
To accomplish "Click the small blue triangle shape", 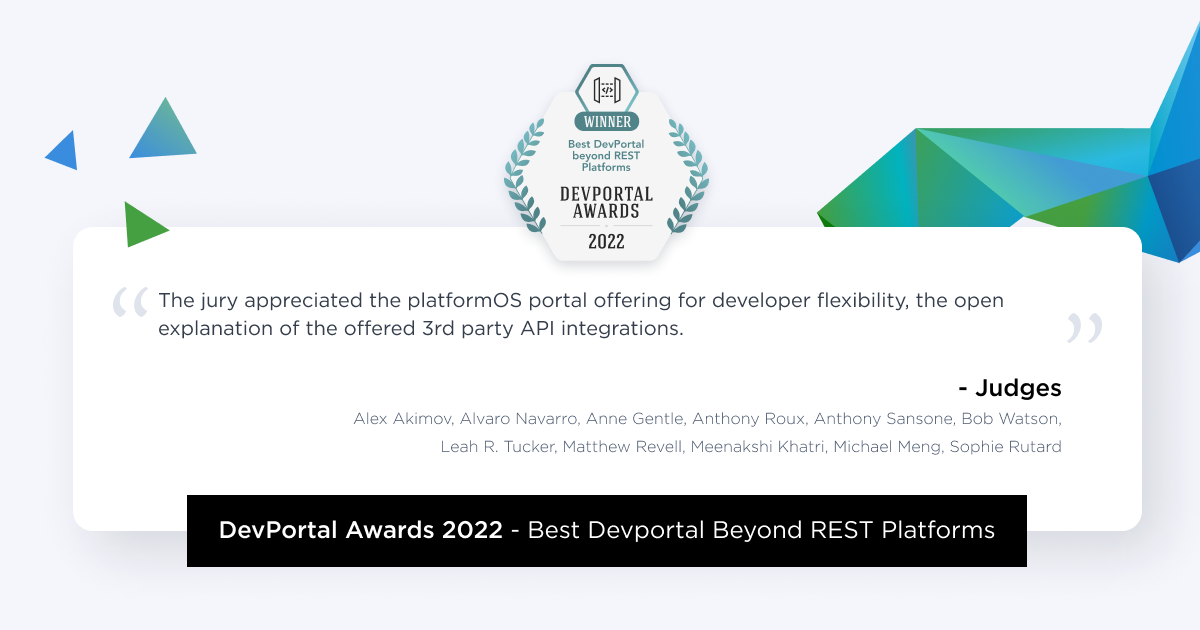I will coord(64,152).
